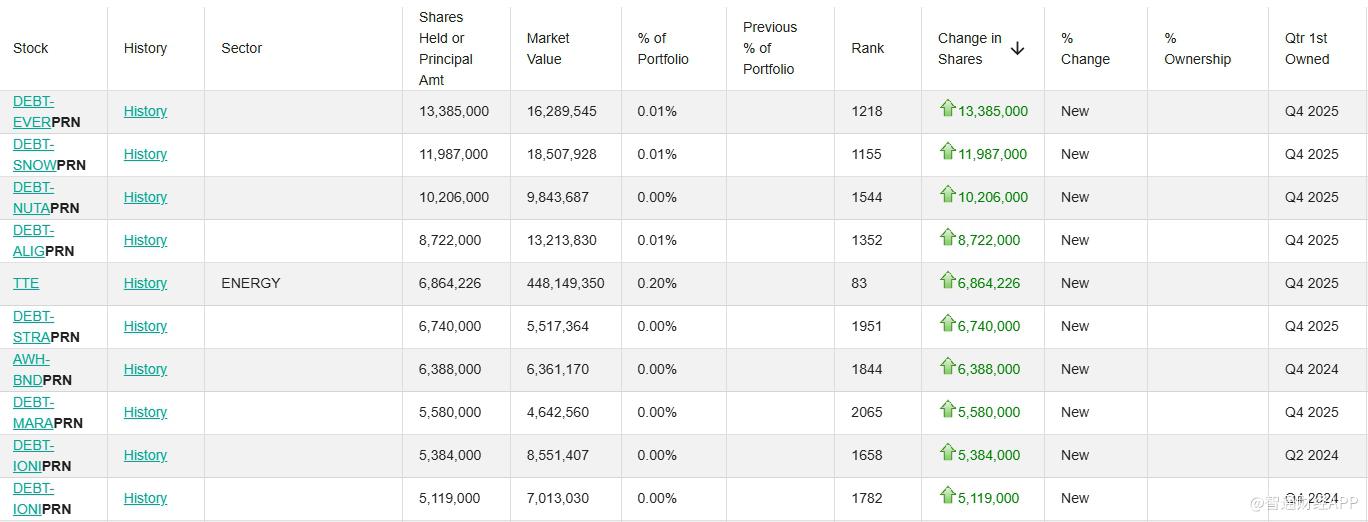View History for the TTE row
This screenshot has width=1368, height=522.
tap(145, 283)
